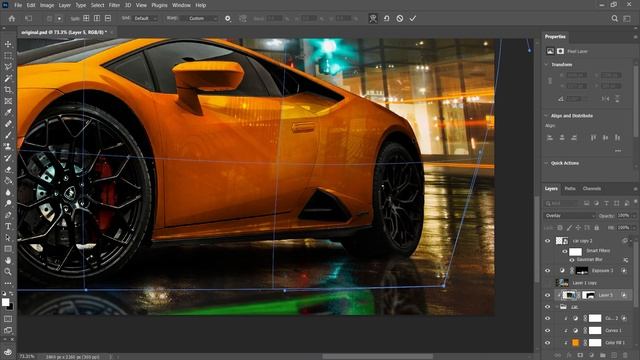Collapse the car layer group
The image size is (640, 360).
(557, 307)
